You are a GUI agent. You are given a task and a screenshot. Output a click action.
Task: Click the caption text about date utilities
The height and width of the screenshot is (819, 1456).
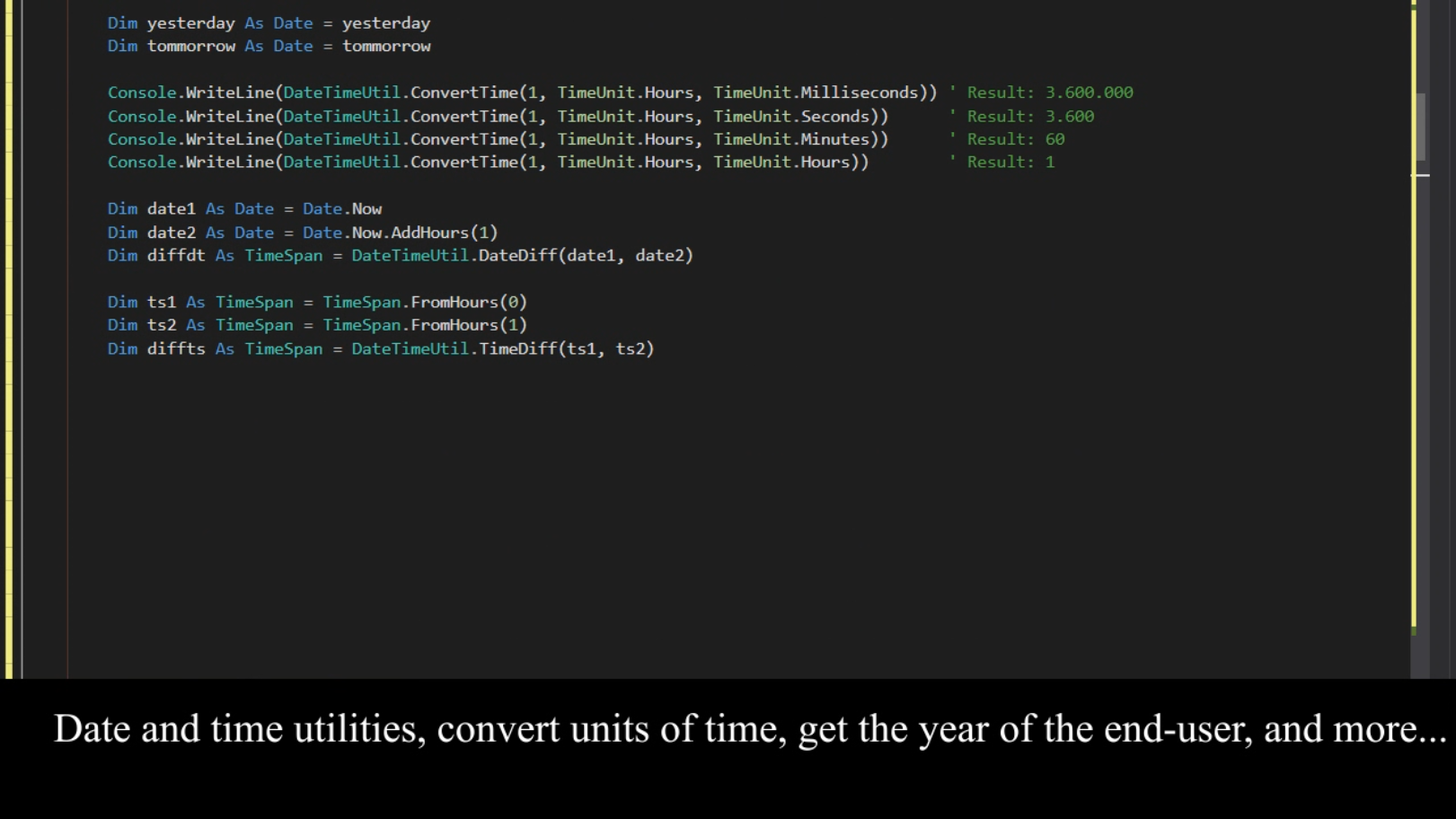749,728
